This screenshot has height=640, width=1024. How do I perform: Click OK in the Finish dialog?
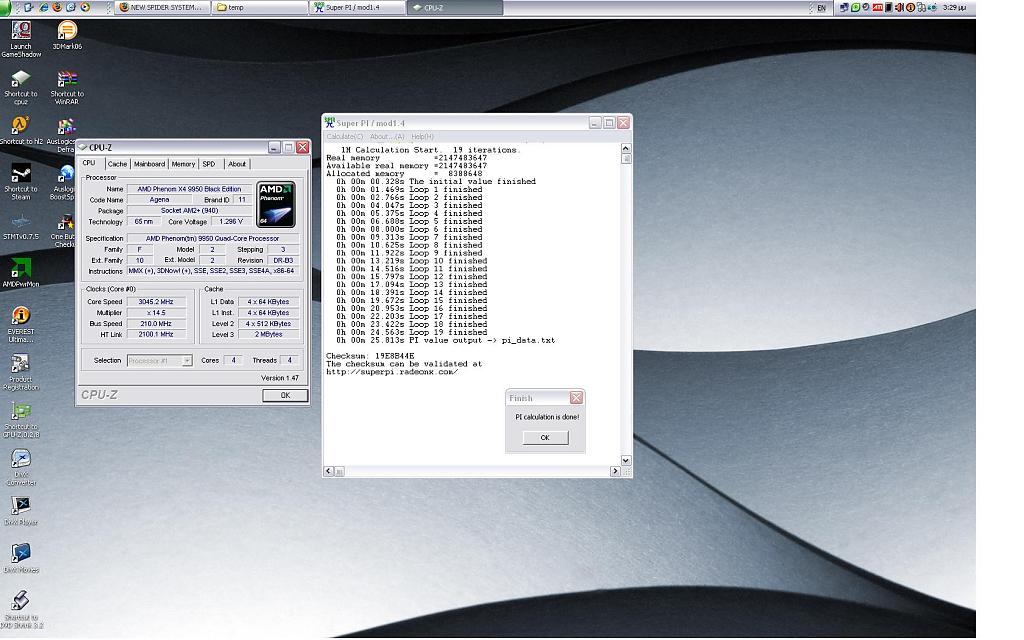[x=545, y=438]
